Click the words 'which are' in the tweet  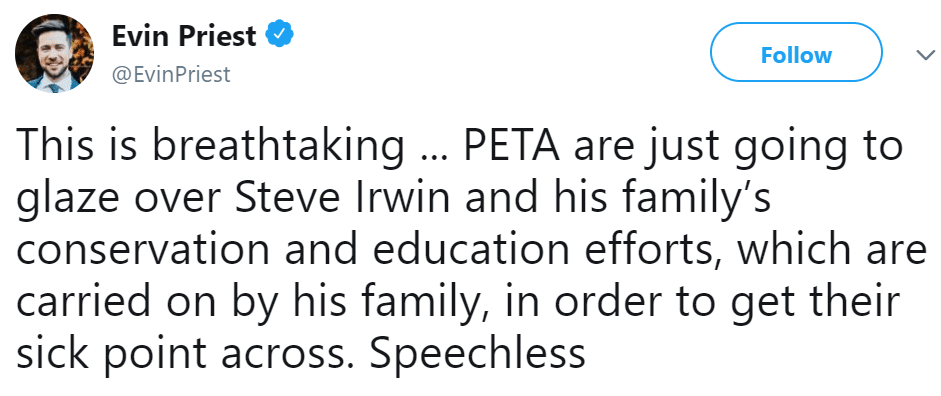tap(834, 248)
